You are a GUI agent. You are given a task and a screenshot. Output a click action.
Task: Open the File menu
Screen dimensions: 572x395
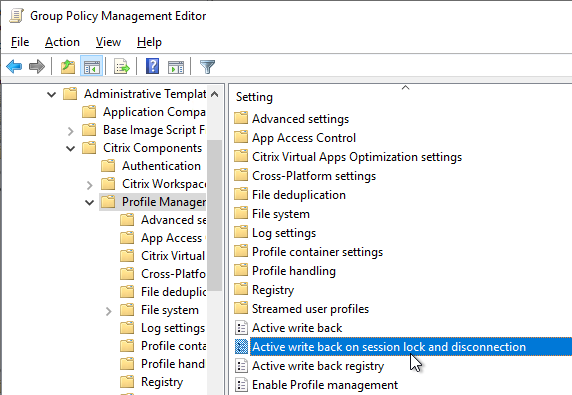pyautogui.click(x=20, y=42)
